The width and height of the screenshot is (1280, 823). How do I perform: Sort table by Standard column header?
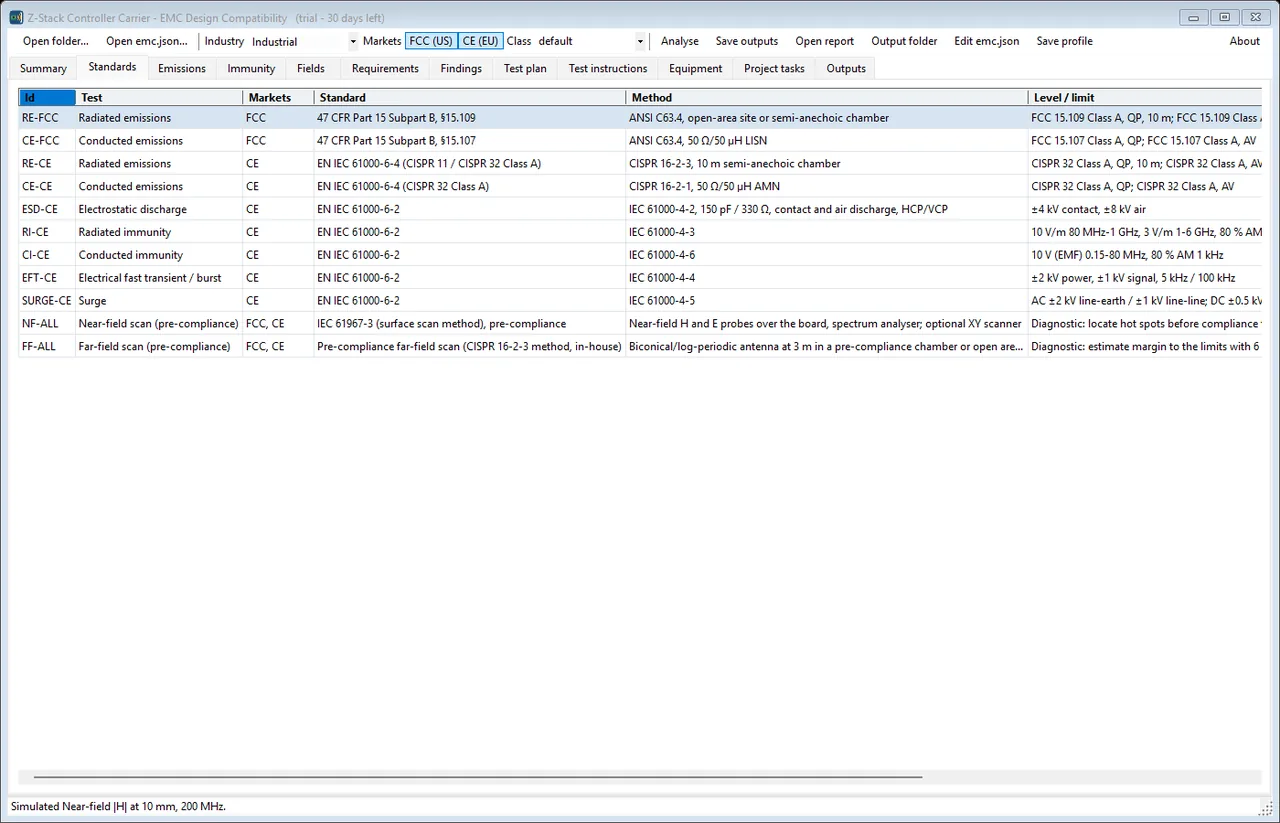470,97
